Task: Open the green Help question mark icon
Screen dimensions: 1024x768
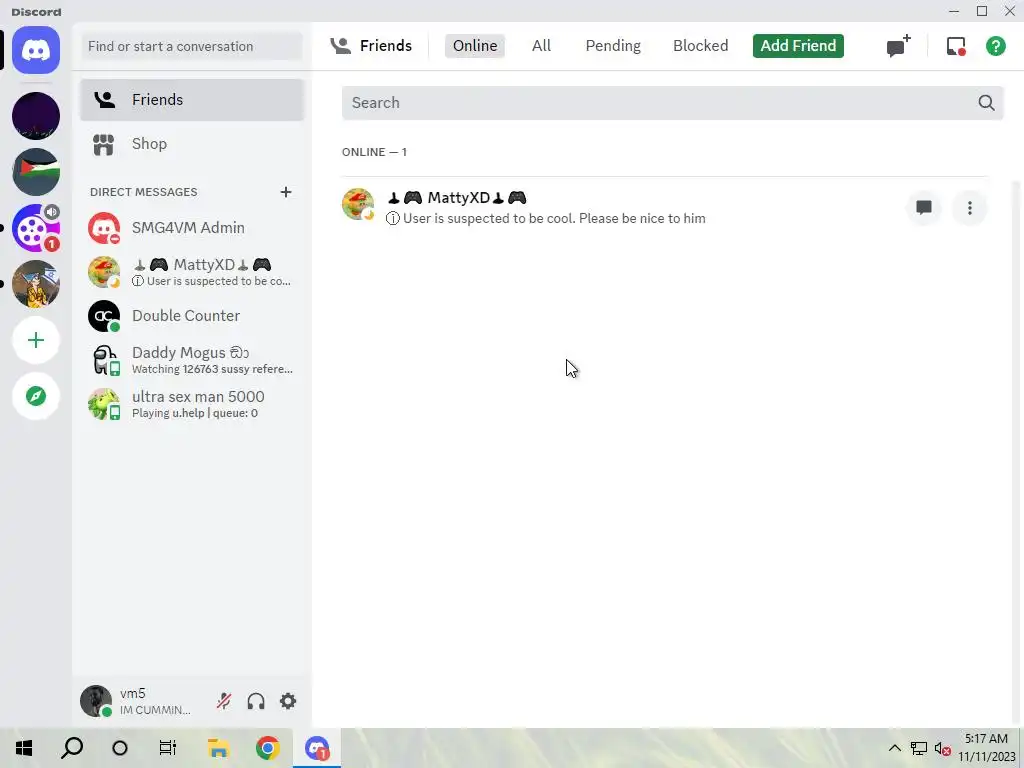Action: click(x=995, y=46)
